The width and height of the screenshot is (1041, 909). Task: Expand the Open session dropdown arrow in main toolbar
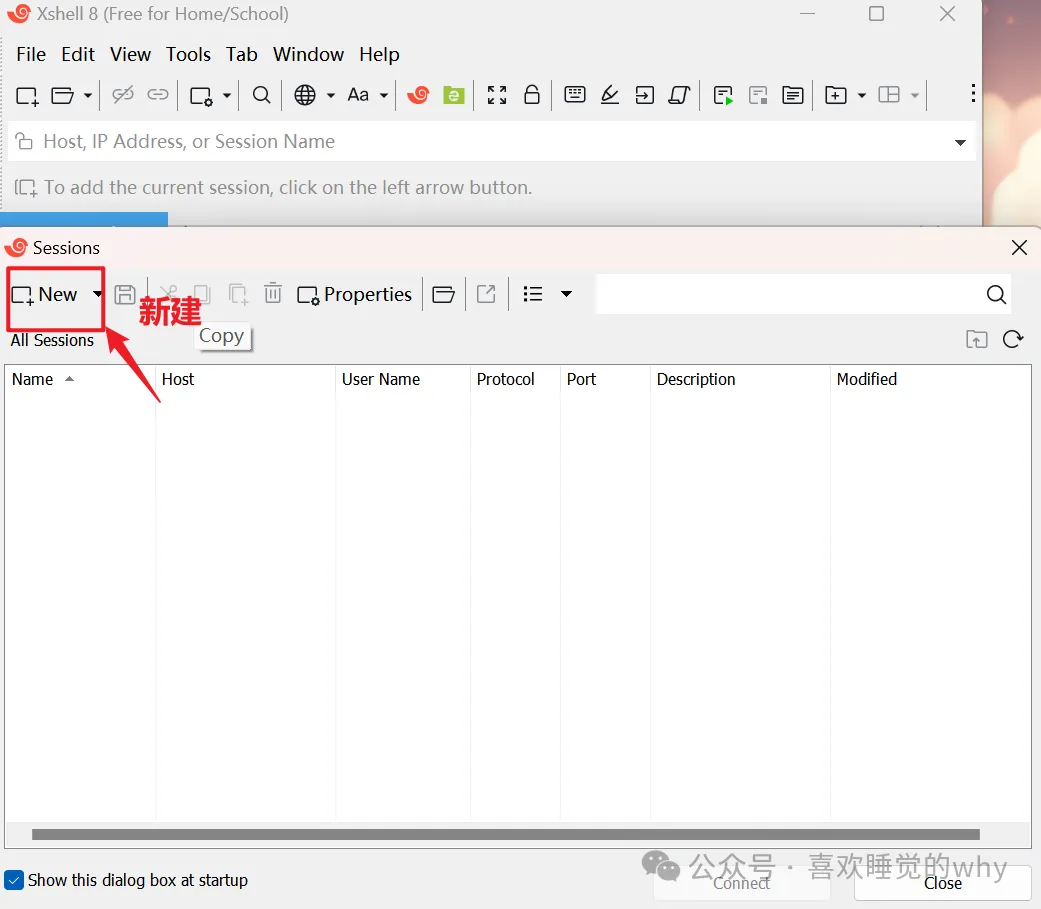point(88,96)
